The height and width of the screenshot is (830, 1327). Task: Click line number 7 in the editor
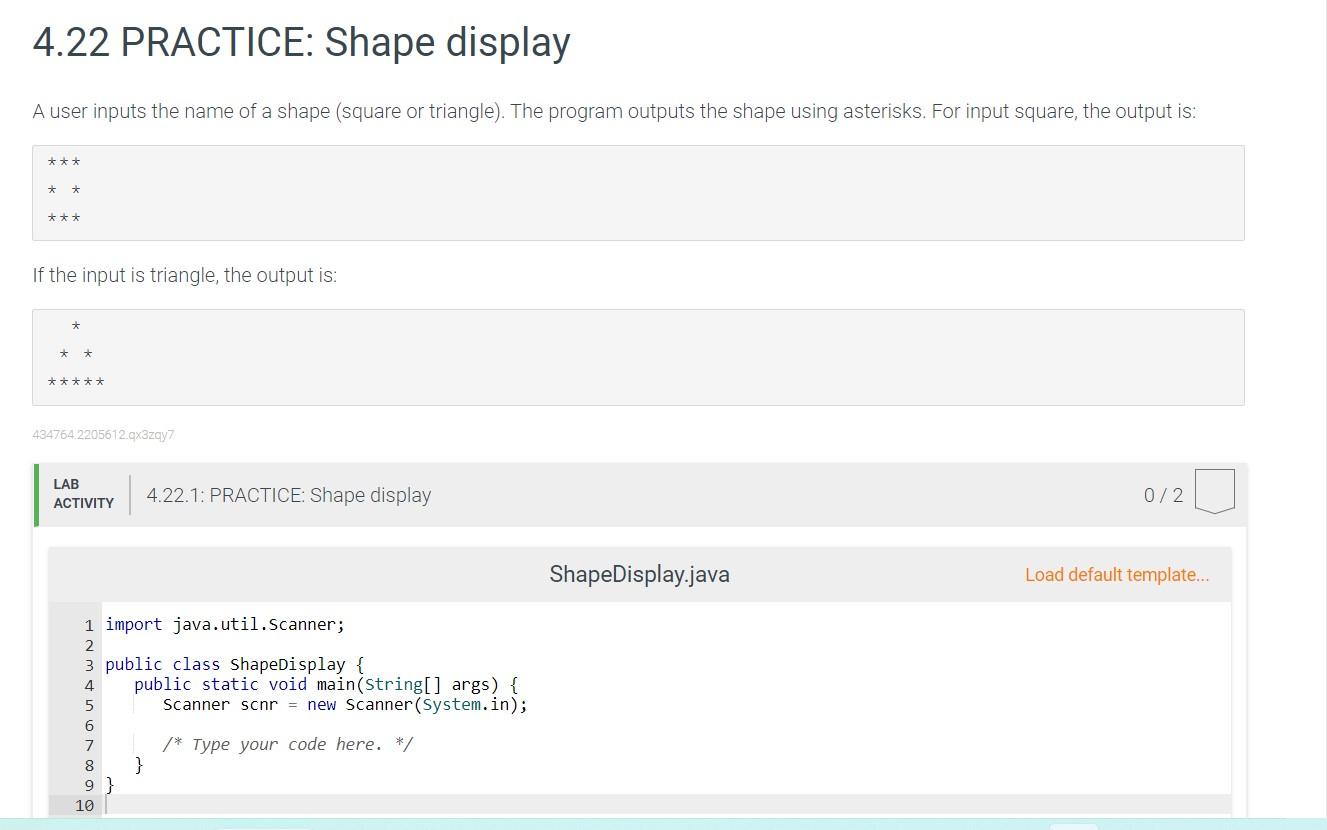[89, 744]
